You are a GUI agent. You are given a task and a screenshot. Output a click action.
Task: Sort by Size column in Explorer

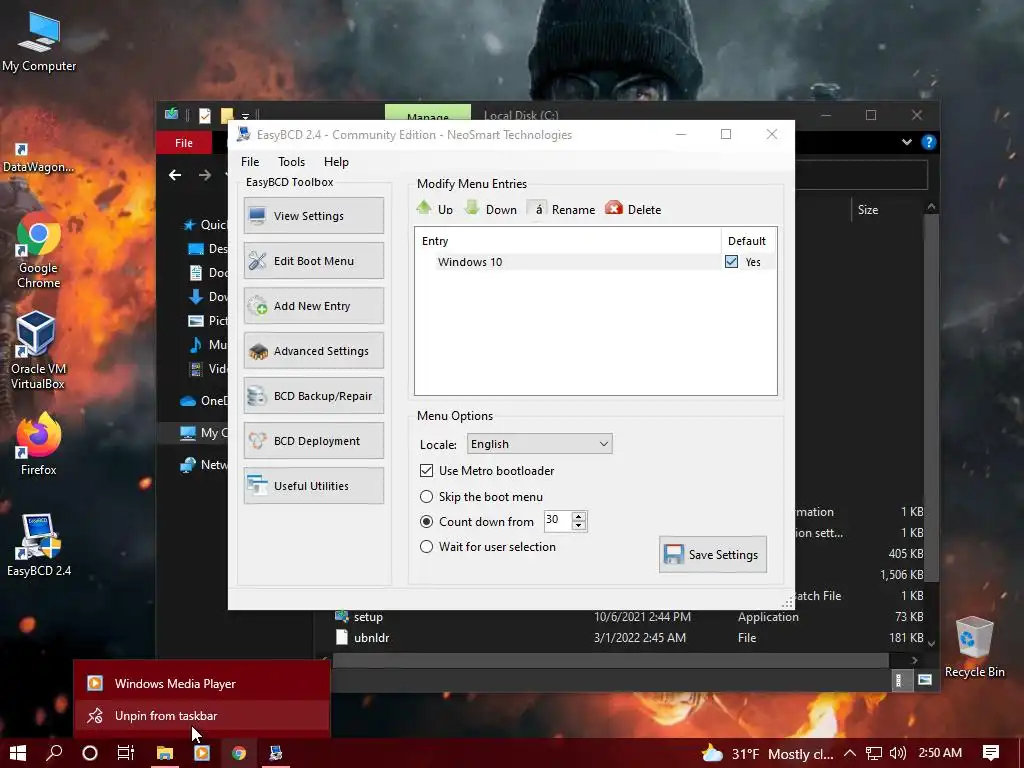pyautogui.click(x=867, y=210)
